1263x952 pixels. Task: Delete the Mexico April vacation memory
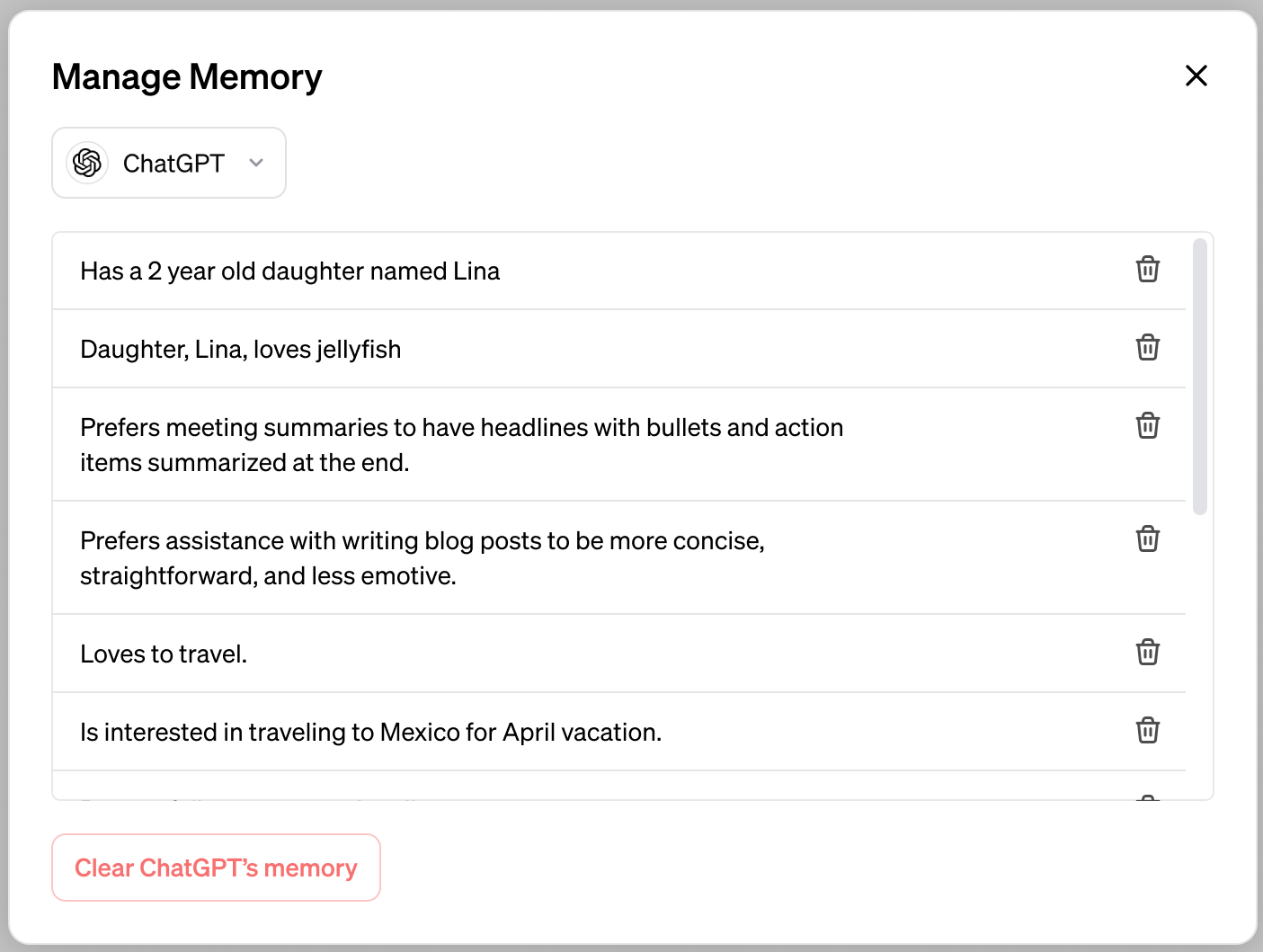coord(1148,731)
